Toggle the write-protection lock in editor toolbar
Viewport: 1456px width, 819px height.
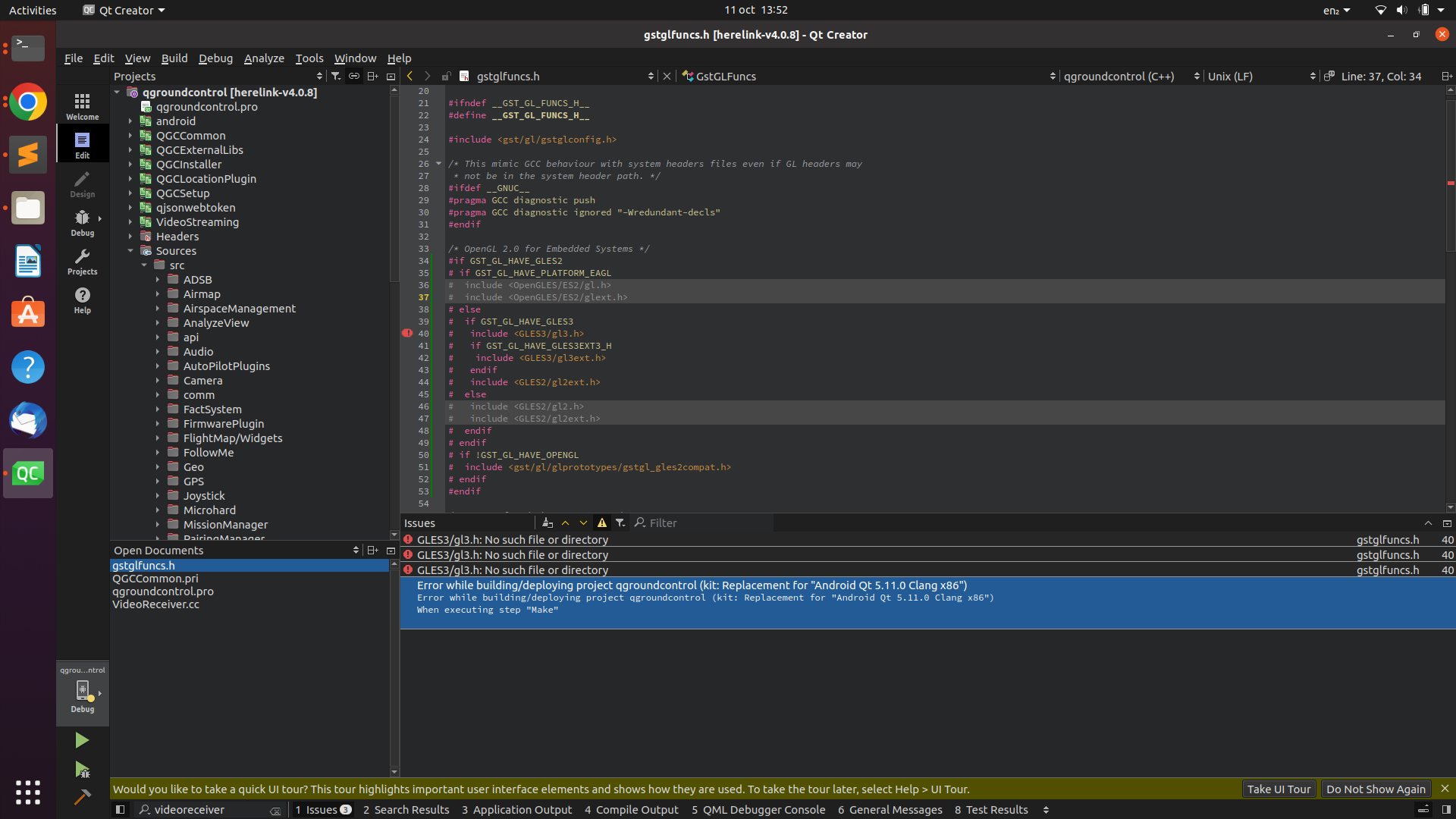[x=447, y=76]
